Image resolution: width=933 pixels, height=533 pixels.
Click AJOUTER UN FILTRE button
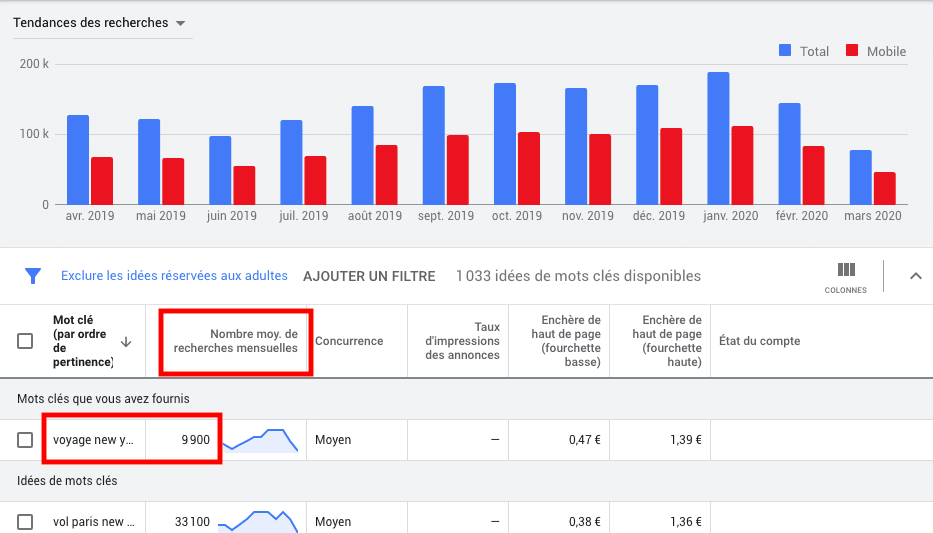tap(369, 276)
